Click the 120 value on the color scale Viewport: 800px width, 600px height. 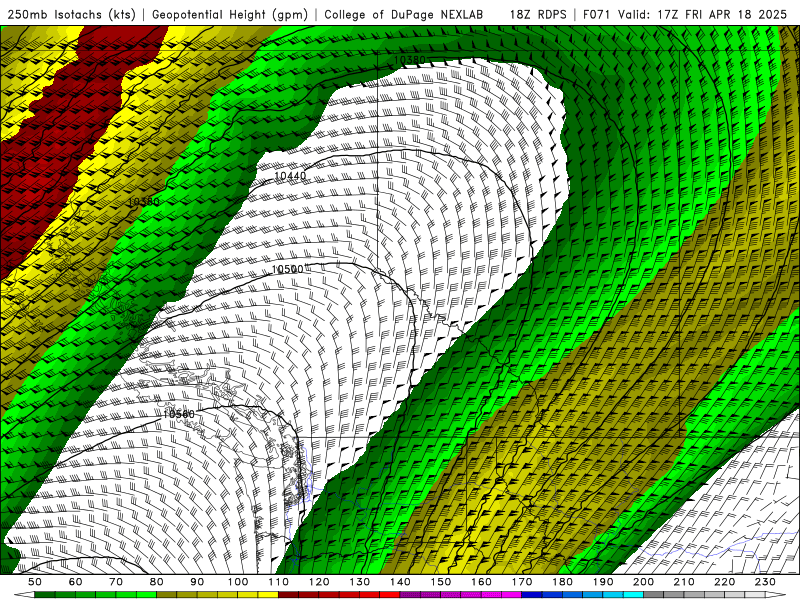[x=319, y=582]
